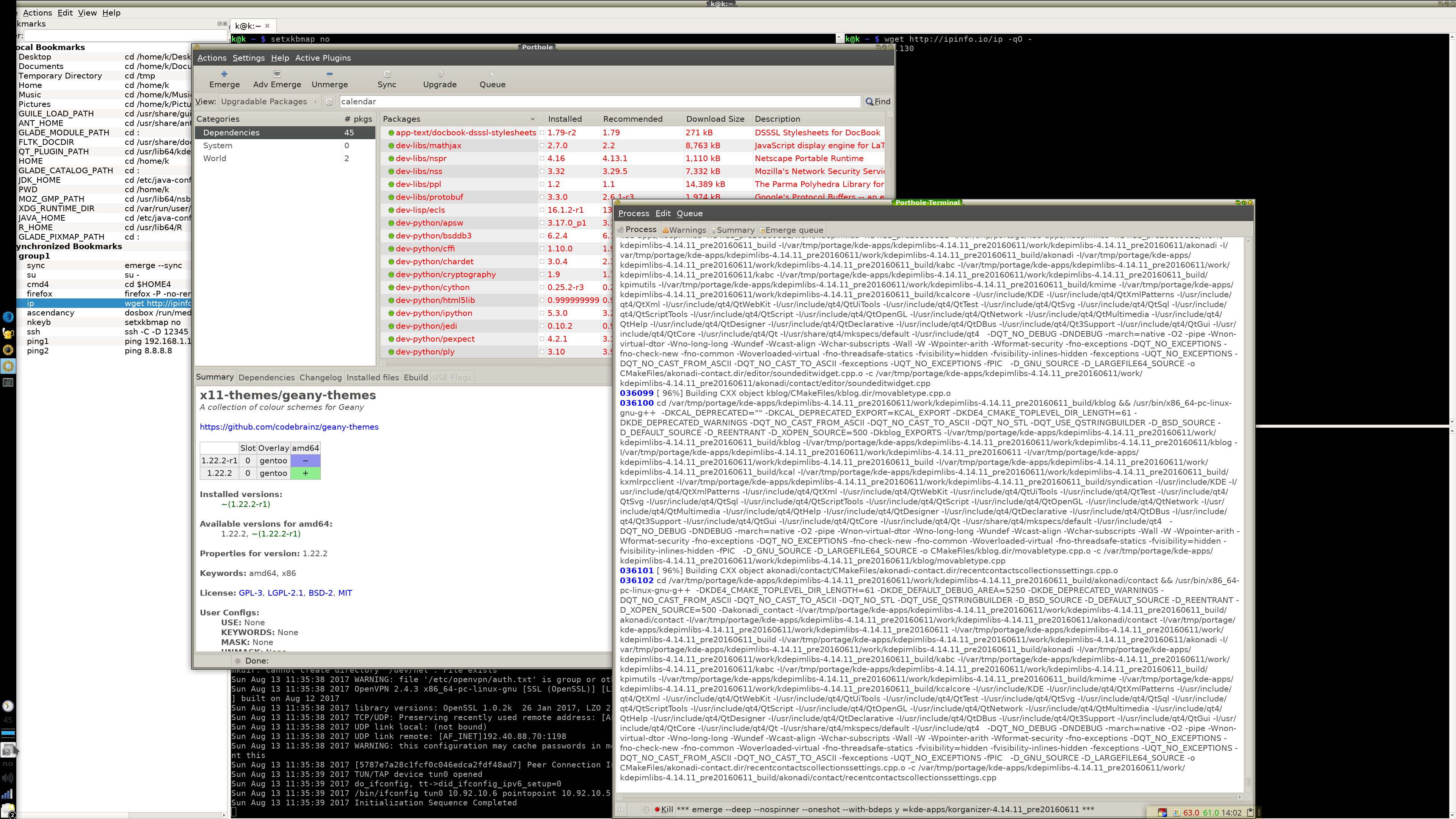Select the World category row
Image resolution: width=1456 pixels, height=819 pixels.
click(x=285, y=158)
